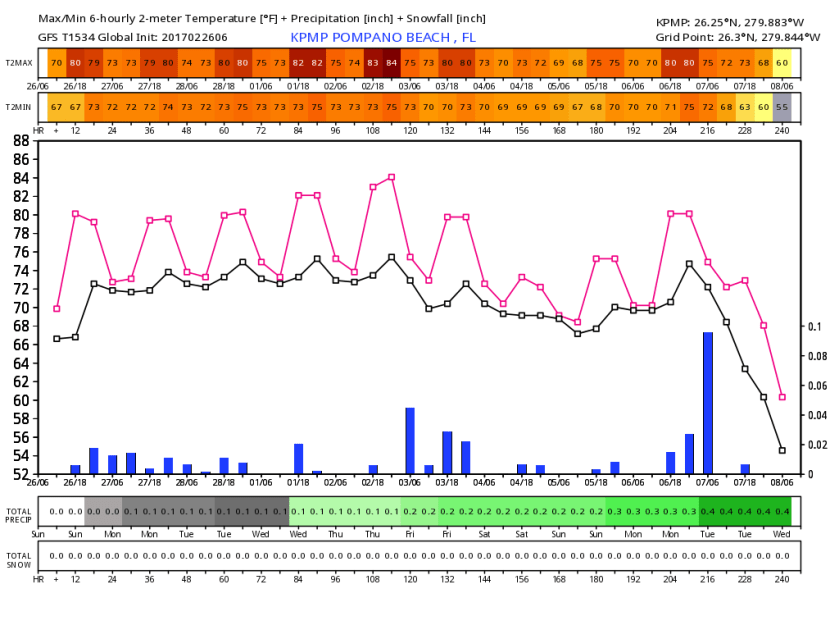The image size is (839, 630).
Task: Click the last pink max-temperature marker on the right
Action: tap(782, 397)
